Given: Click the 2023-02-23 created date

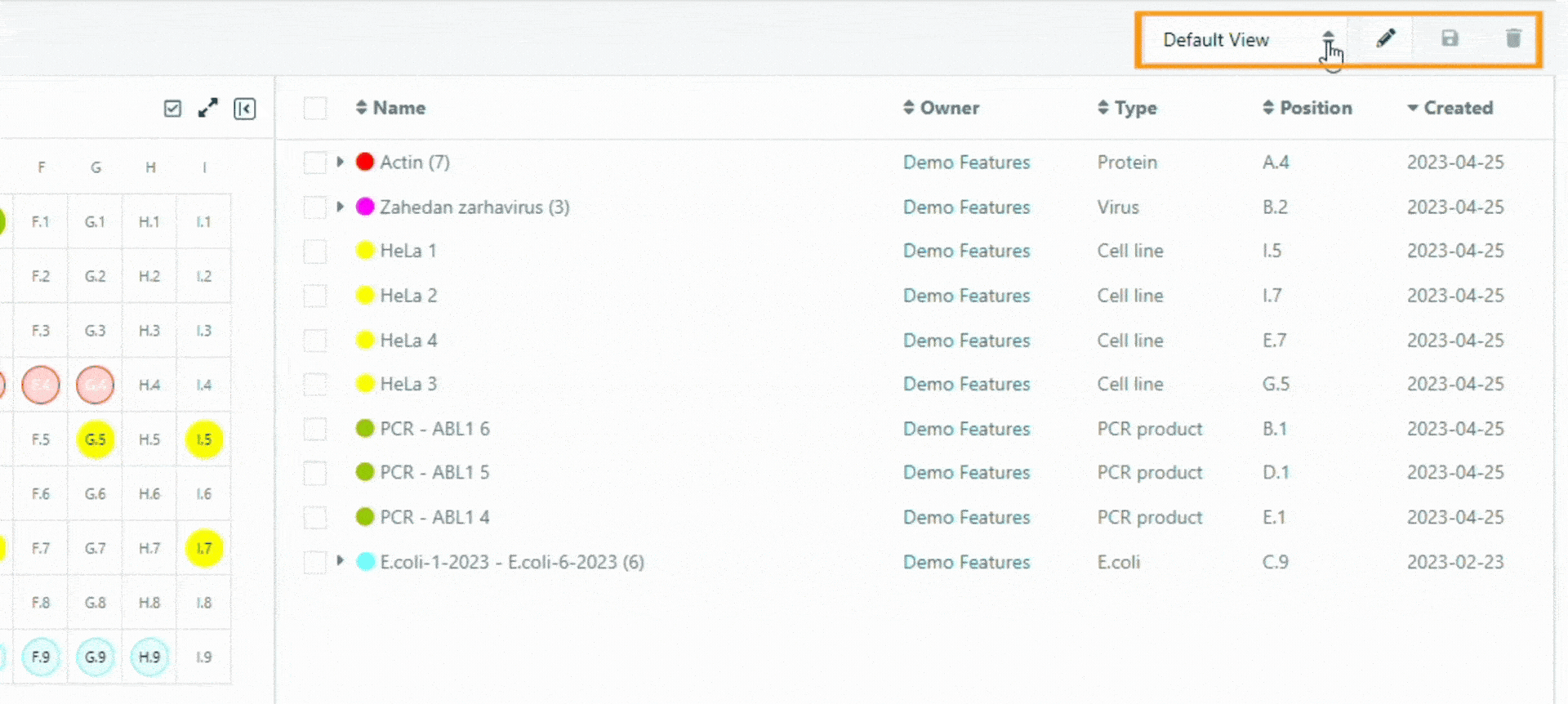Looking at the screenshot, I should click(x=1455, y=562).
